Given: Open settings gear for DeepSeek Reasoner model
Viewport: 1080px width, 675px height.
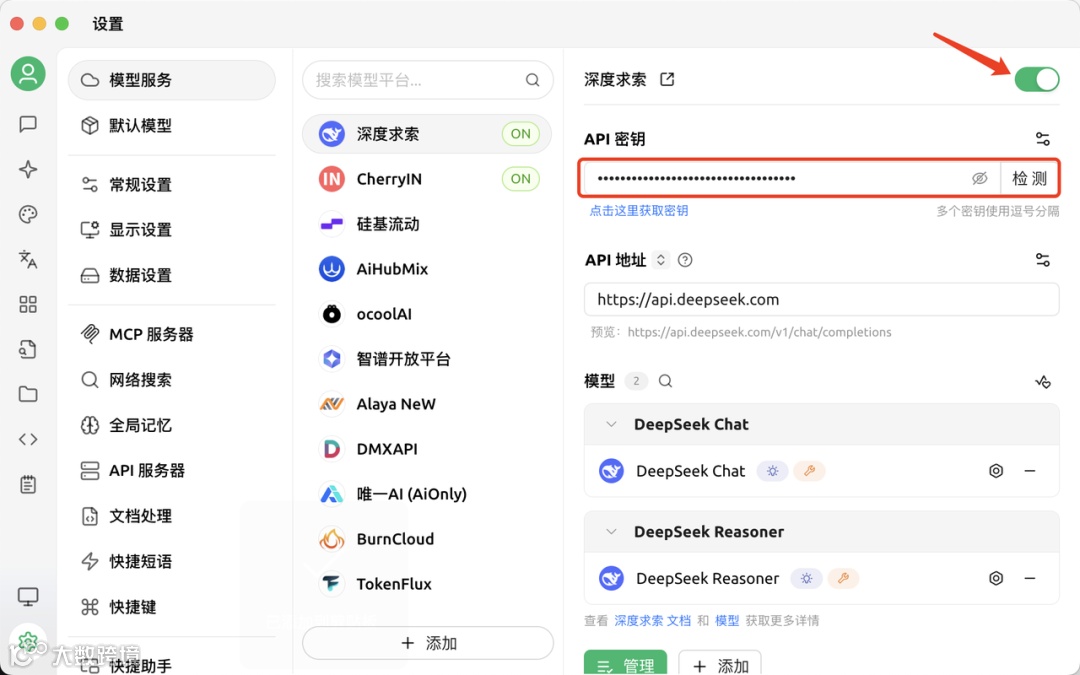Looking at the screenshot, I should [996, 578].
